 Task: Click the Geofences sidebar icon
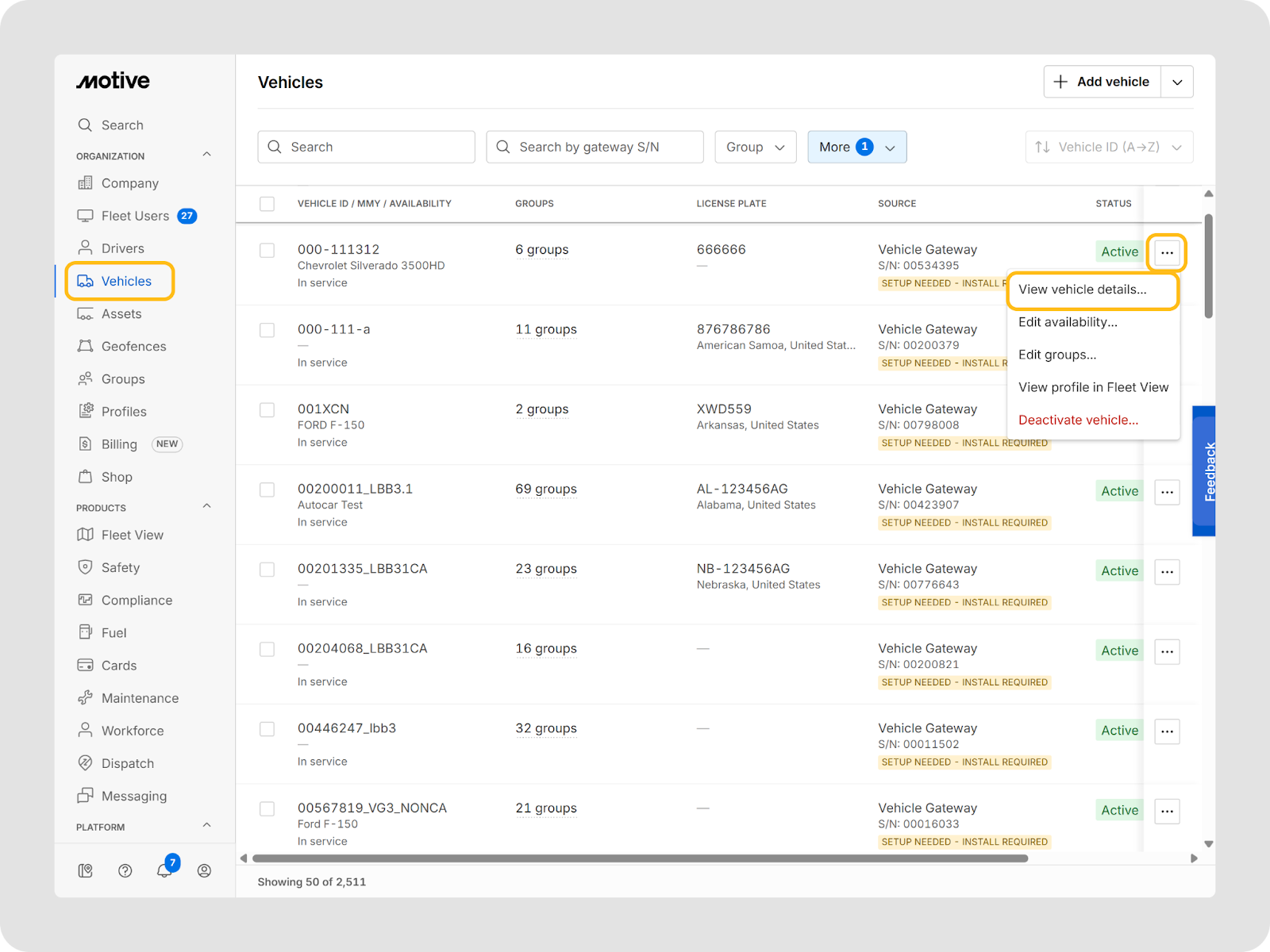85,346
